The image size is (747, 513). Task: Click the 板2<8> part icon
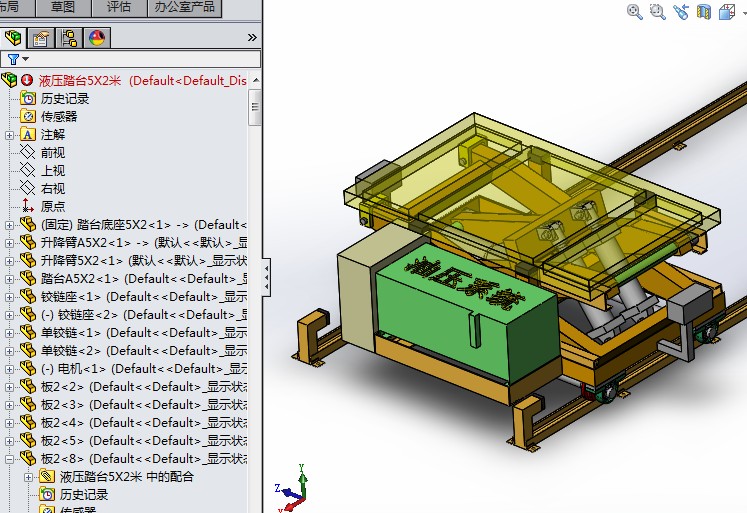coord(28,458)
